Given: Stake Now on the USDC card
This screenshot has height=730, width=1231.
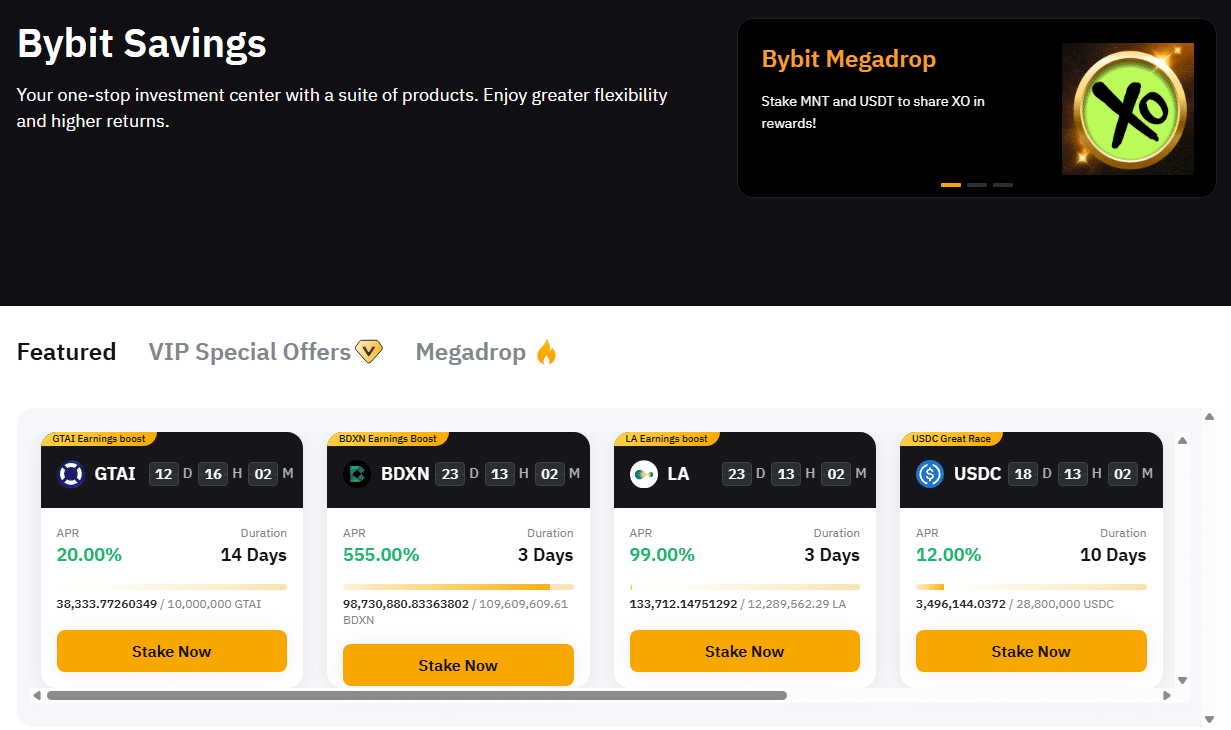Looking at the screenshot, I should (x=1031, y=651).
